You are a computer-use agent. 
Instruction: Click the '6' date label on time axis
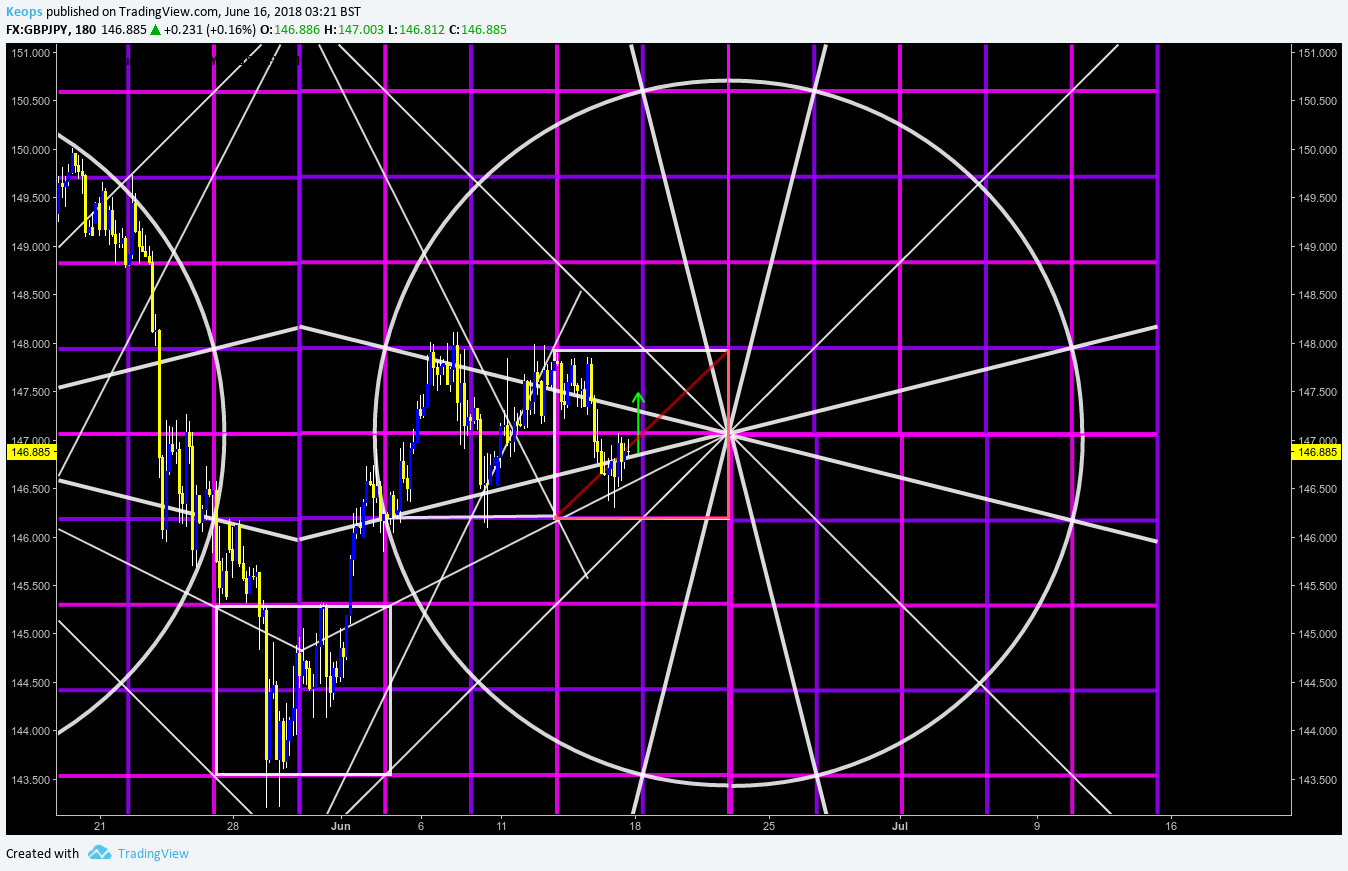(421, 825)
